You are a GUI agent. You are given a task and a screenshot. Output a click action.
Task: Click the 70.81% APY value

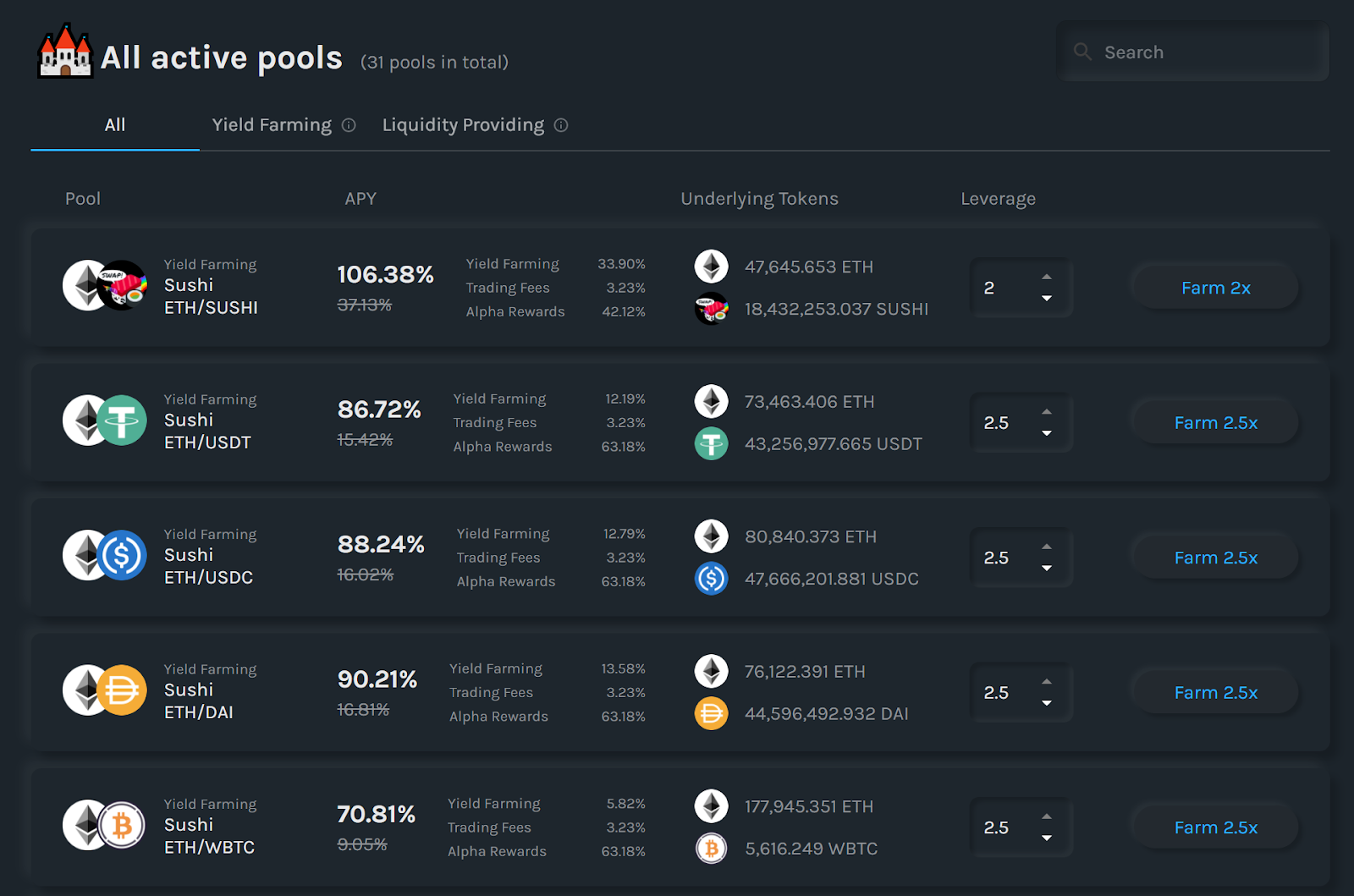[377, 814]
